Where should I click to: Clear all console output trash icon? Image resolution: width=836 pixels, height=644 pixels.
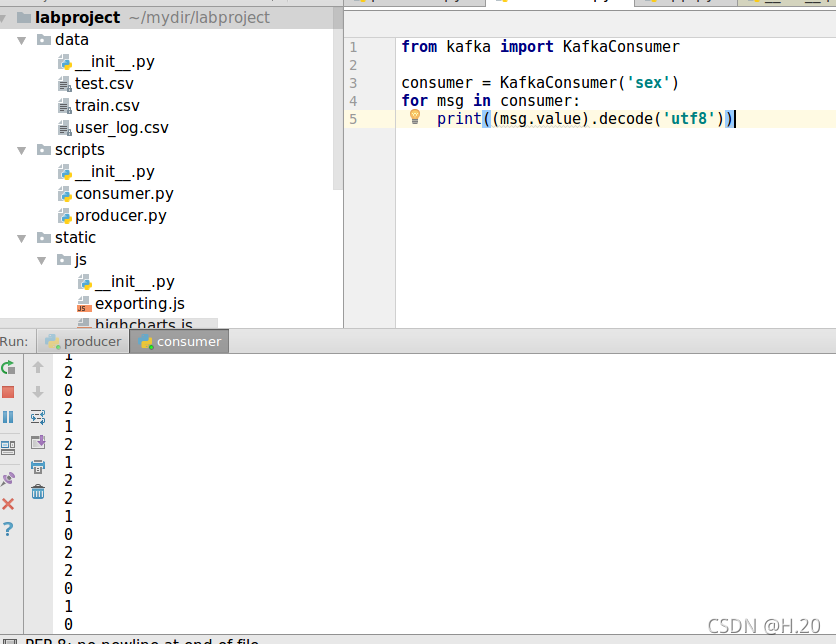38,492
